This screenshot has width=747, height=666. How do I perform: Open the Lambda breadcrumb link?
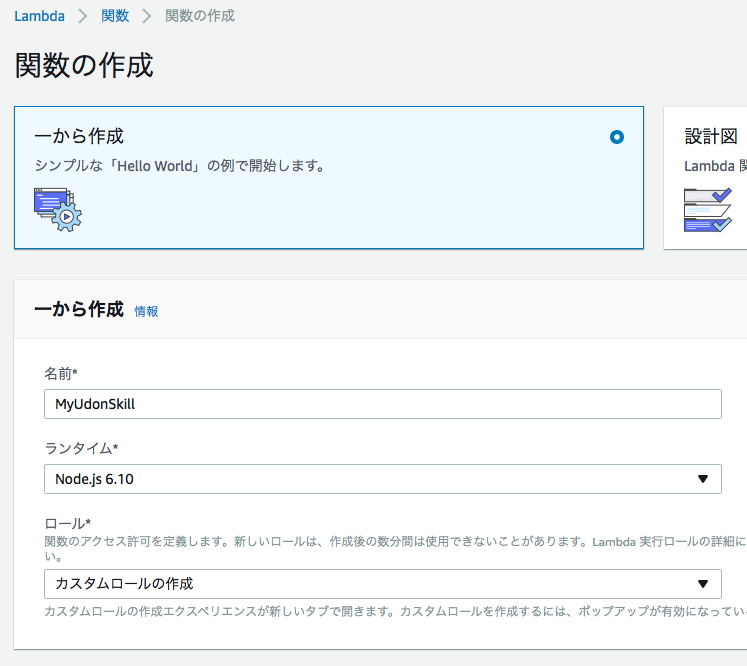pos(40,16)
